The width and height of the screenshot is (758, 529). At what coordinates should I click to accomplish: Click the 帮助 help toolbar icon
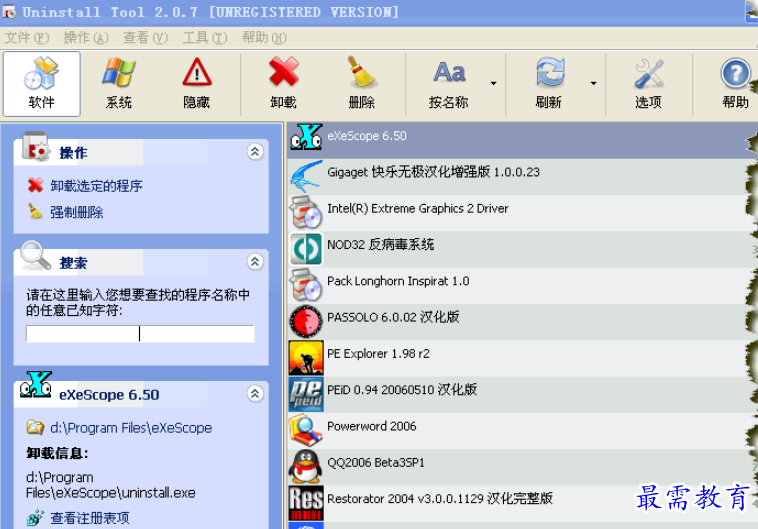click(x=735, y=84)
